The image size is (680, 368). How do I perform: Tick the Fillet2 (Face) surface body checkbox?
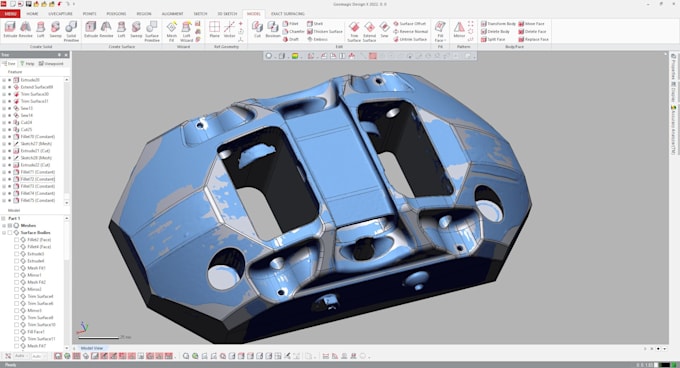[16, 240]
